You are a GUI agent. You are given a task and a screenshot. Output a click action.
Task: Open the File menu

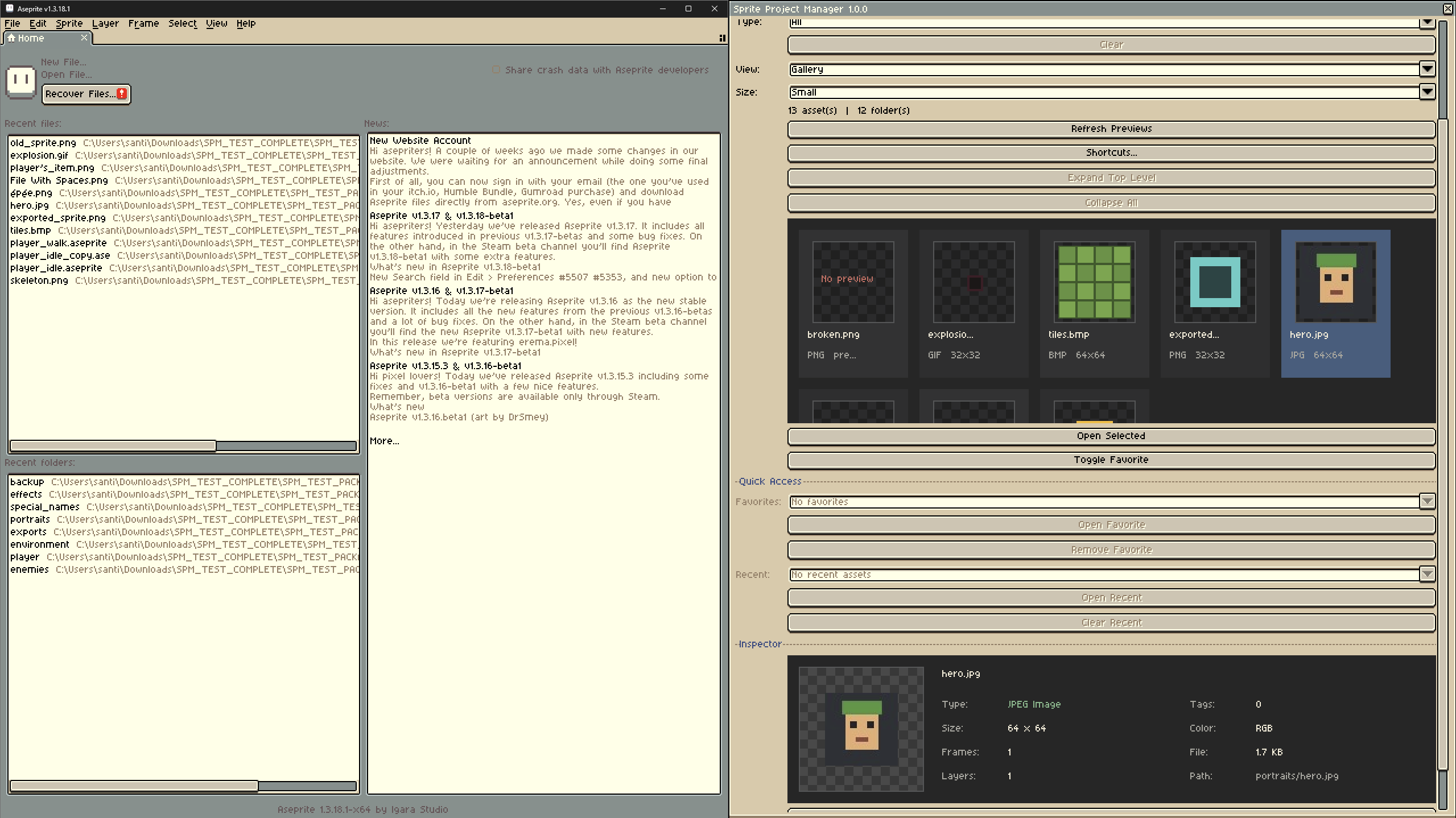[x=12, y=23]
